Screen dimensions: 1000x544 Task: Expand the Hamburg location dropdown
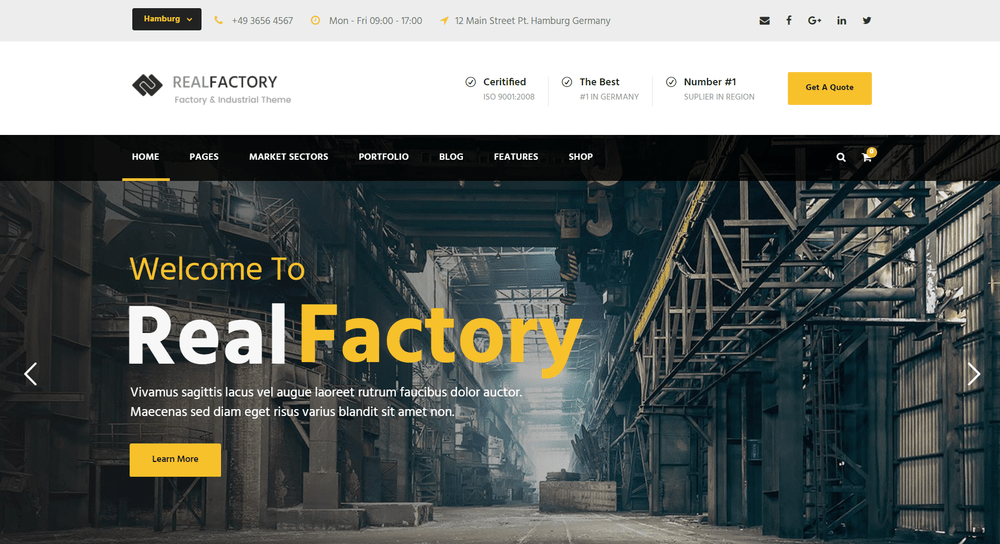click(166, 19)
